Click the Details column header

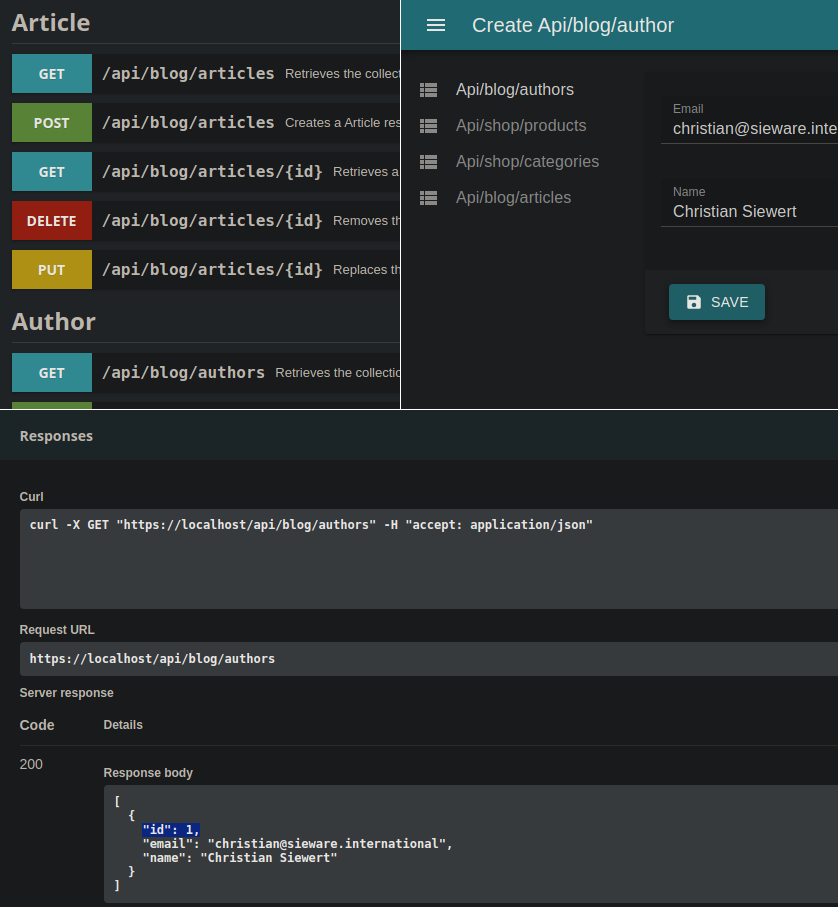click(x=123, y=725)
